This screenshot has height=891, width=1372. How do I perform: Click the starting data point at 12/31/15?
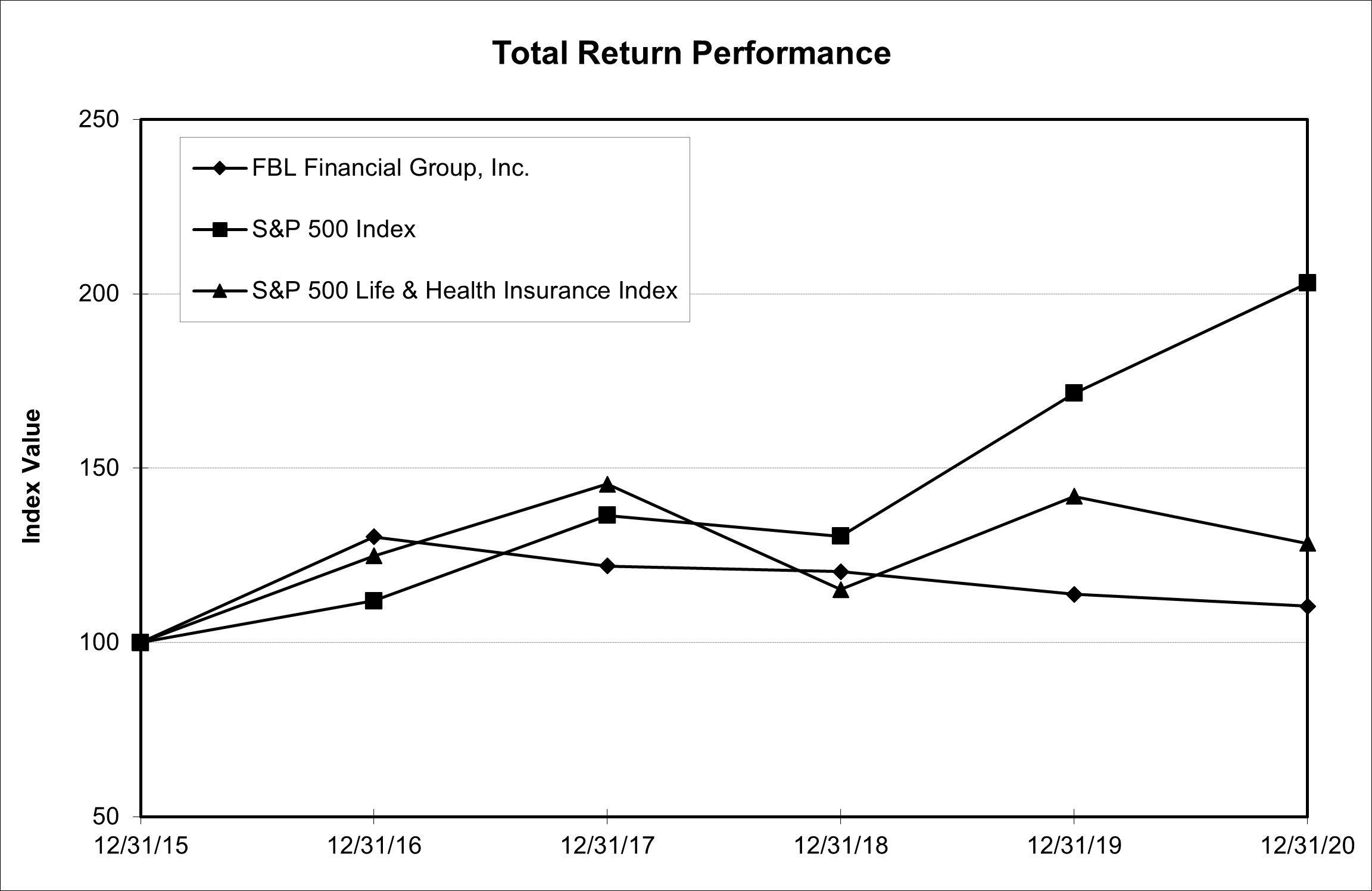coord(141,643)
